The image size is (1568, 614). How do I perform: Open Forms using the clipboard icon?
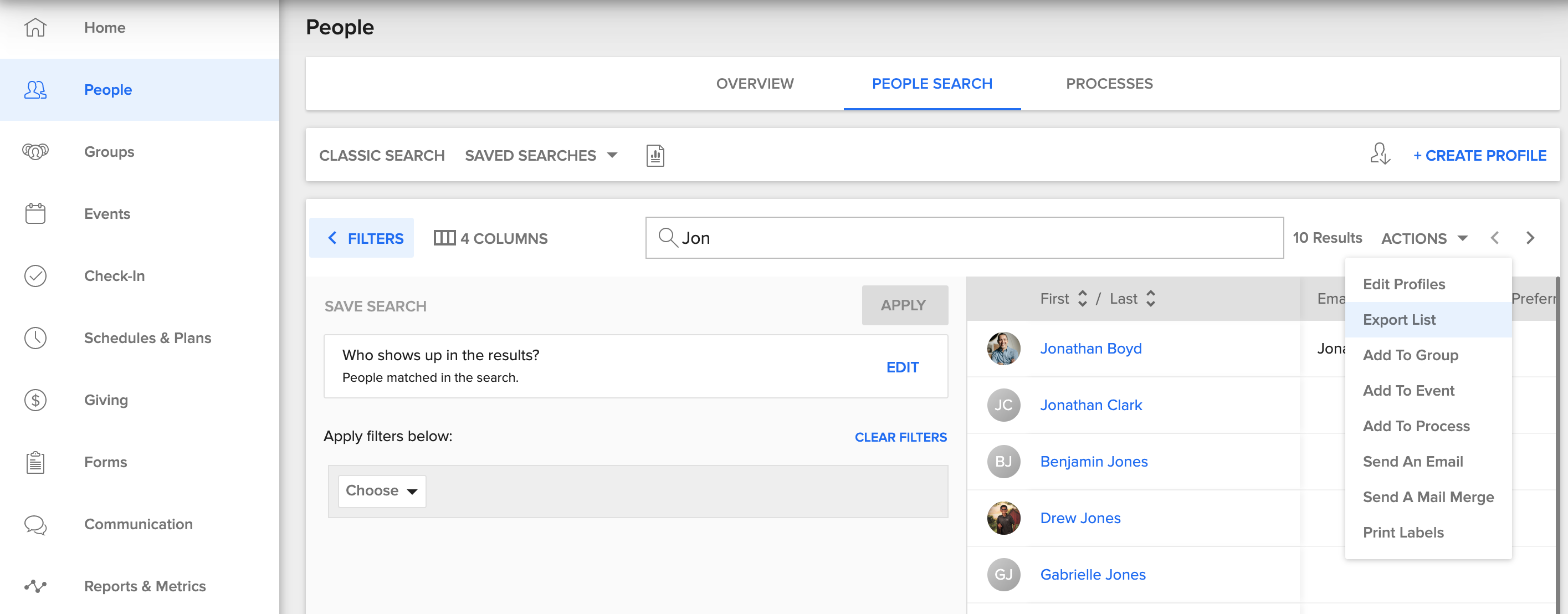35,462
